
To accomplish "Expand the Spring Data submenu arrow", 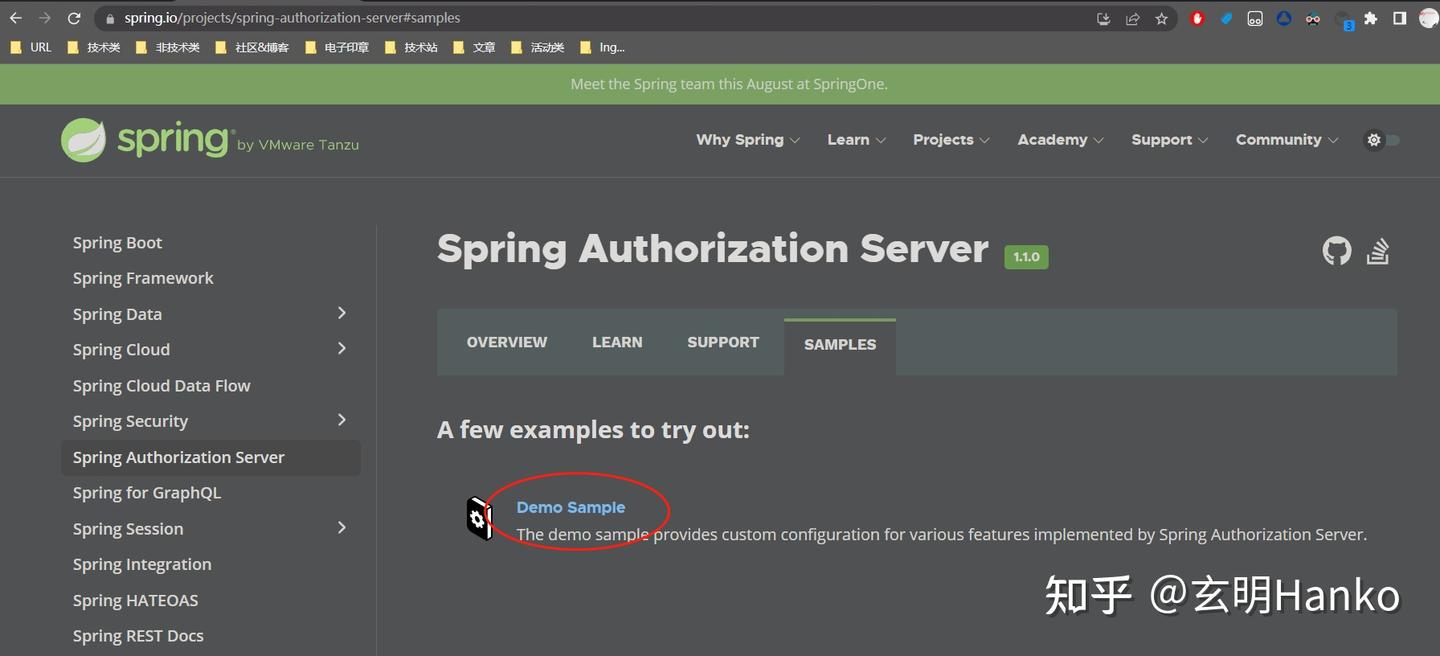I will coord(342,313).
